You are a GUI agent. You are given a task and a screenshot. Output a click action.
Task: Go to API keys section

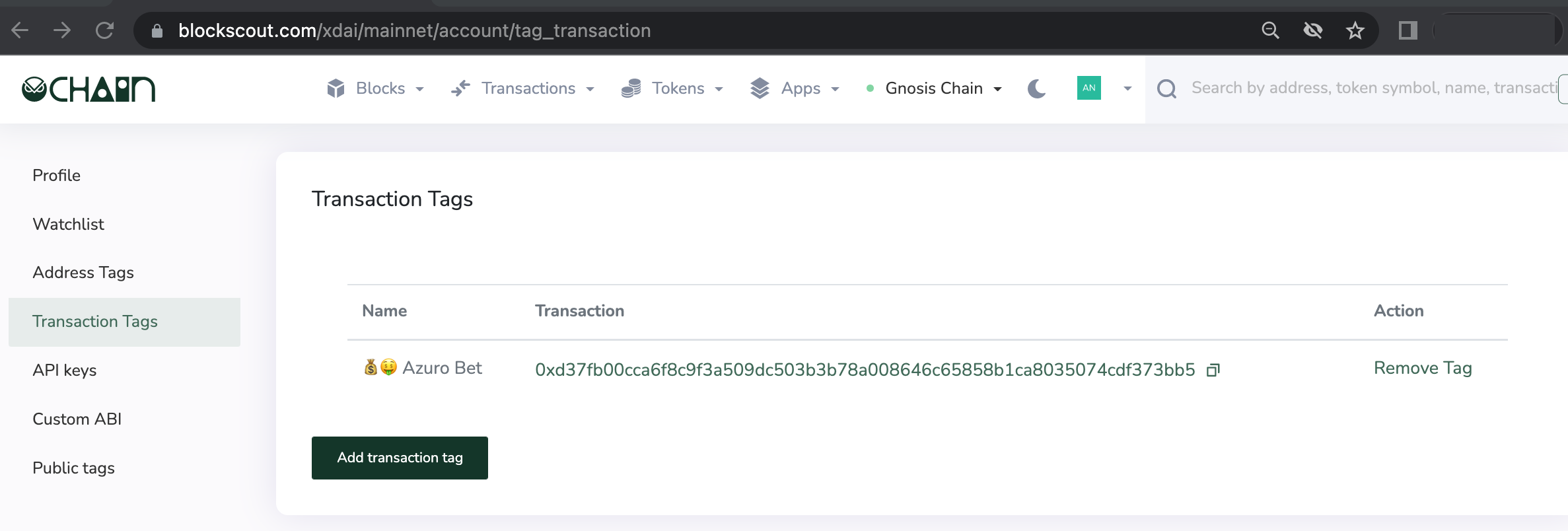(65, 371)
